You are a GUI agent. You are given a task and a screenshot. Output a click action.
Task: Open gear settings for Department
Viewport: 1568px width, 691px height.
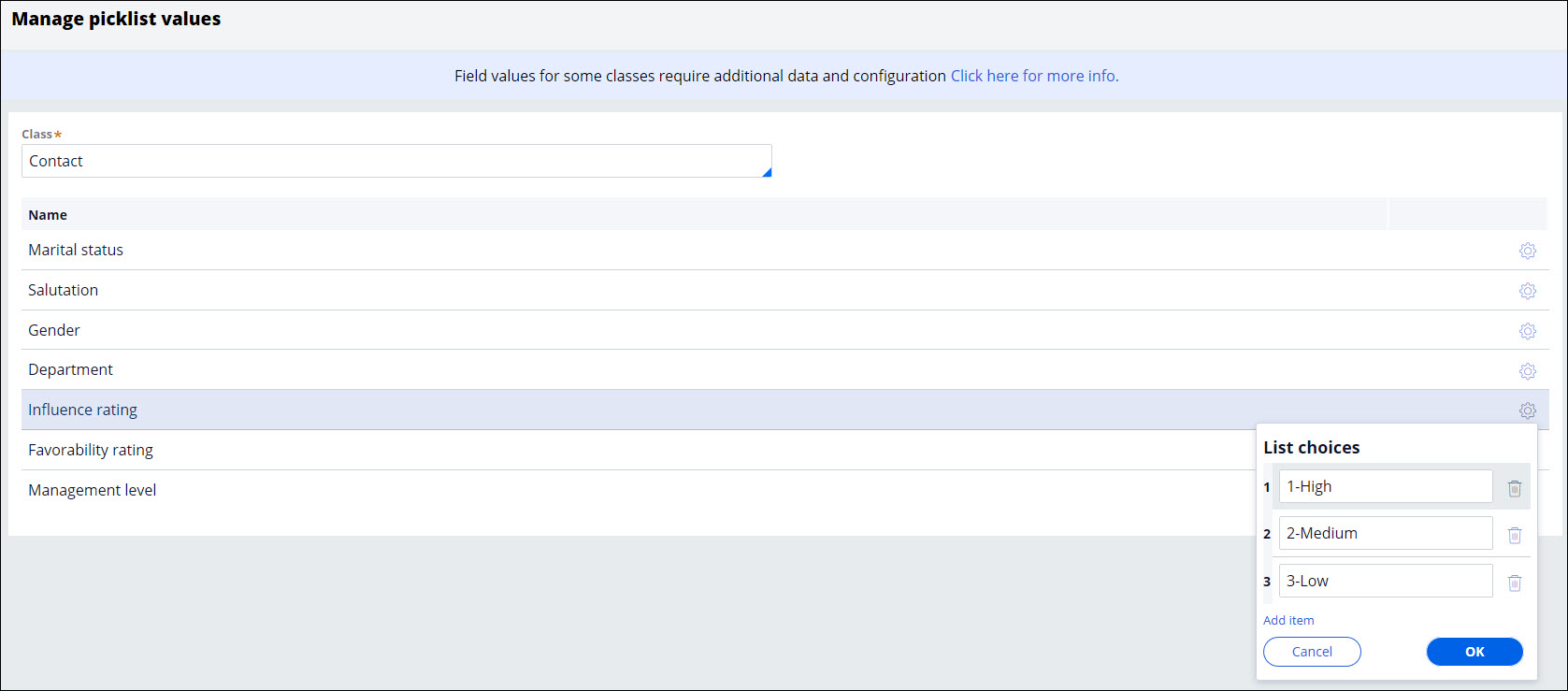pos(1527,371)
